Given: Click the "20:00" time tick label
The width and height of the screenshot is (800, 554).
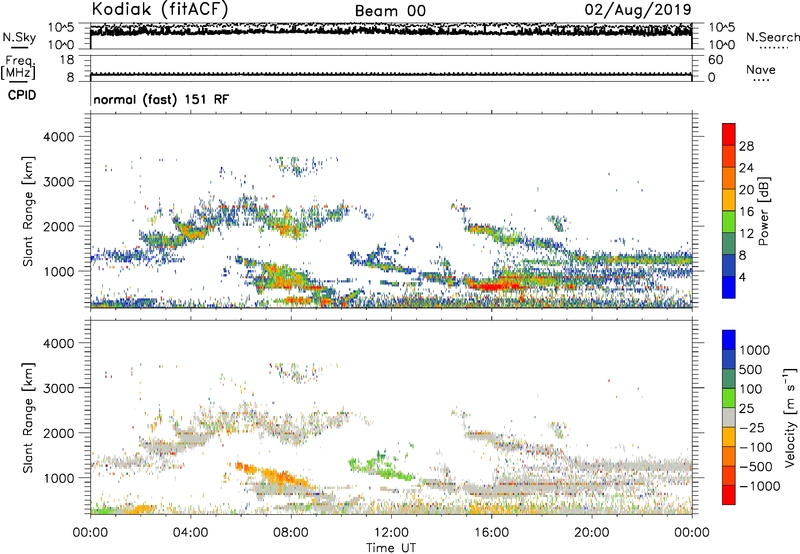Looking at the screenshot, I should [x=592, y=533].
